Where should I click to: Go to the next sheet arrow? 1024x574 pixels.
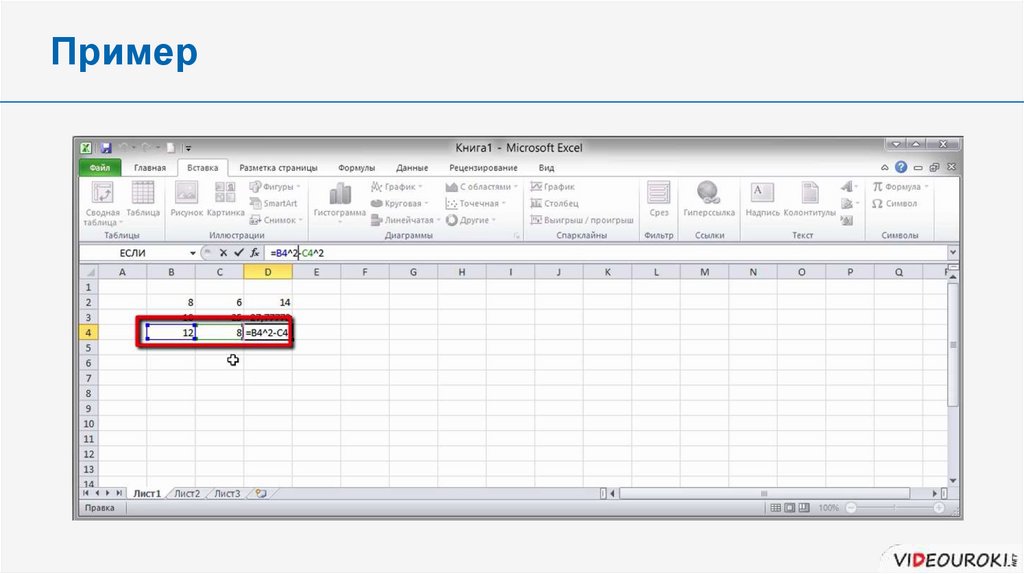[x=108, y=494]
